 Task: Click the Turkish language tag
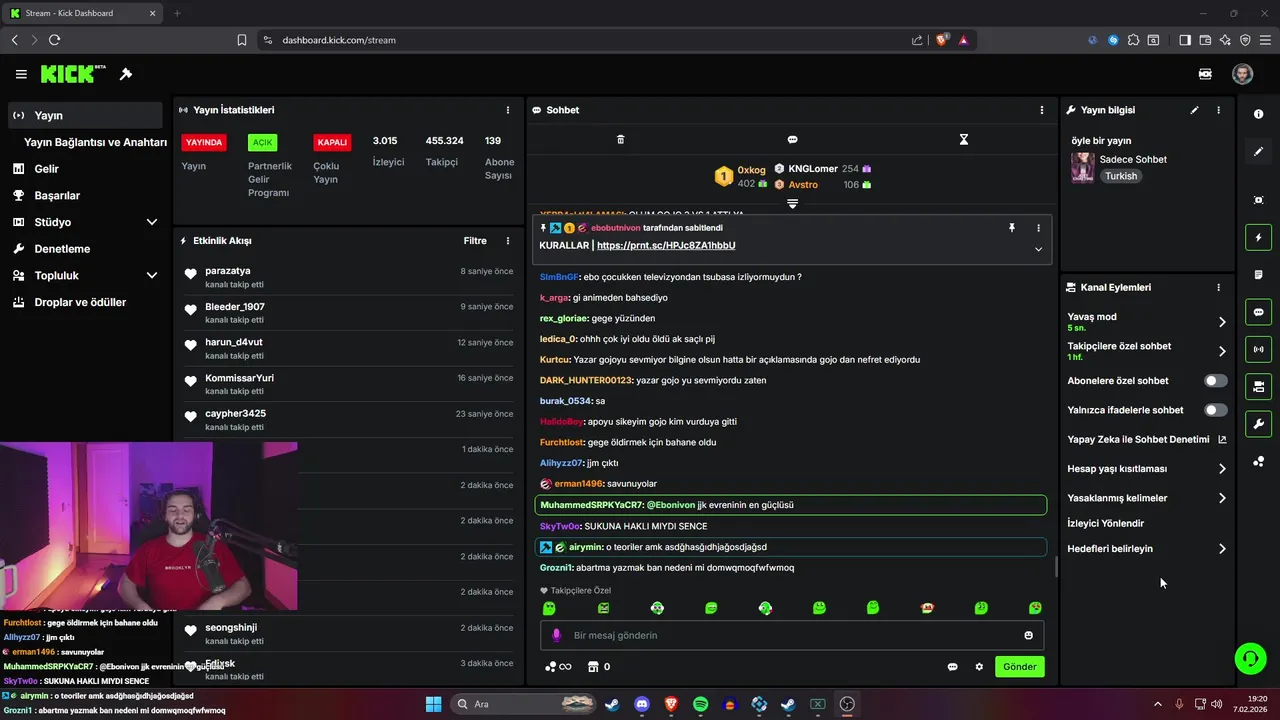pos(1121,176)
